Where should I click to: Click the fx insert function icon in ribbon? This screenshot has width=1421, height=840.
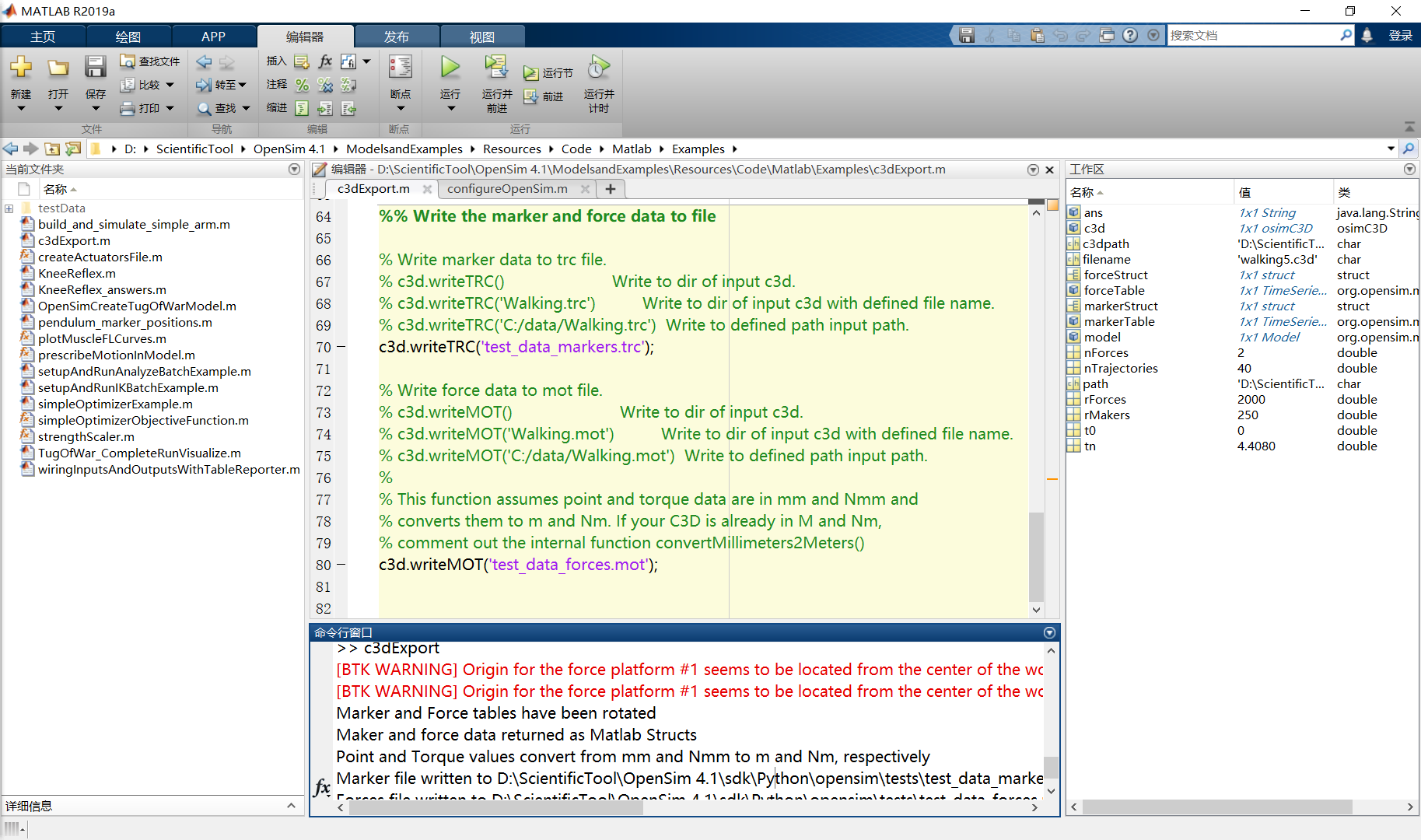coord(325,61)
